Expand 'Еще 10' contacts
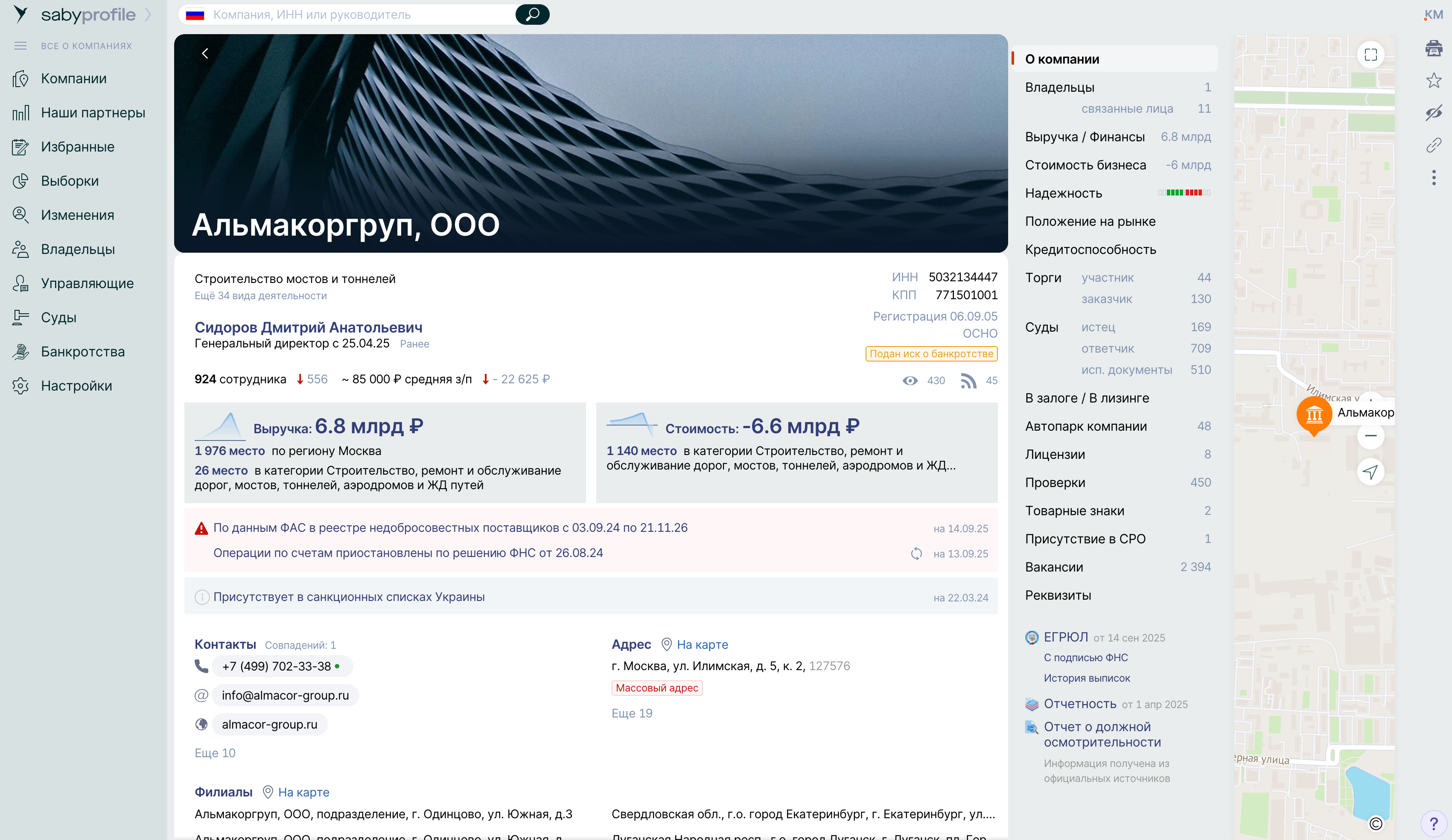Image resolution: width=1452 pixels, height=840 pixels. 215,753
